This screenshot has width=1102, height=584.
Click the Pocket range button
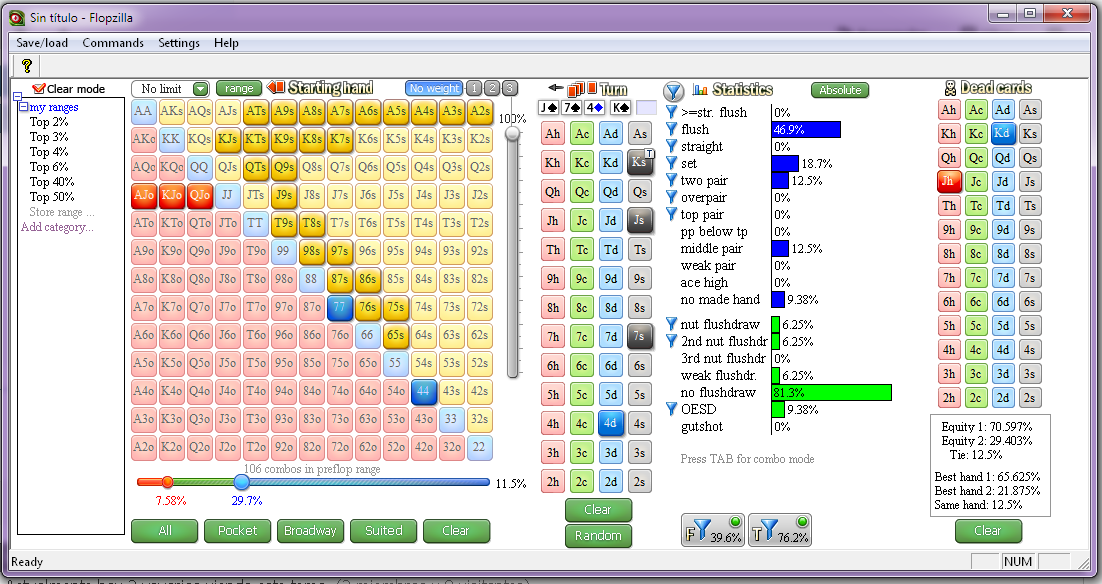click(238, 531)
